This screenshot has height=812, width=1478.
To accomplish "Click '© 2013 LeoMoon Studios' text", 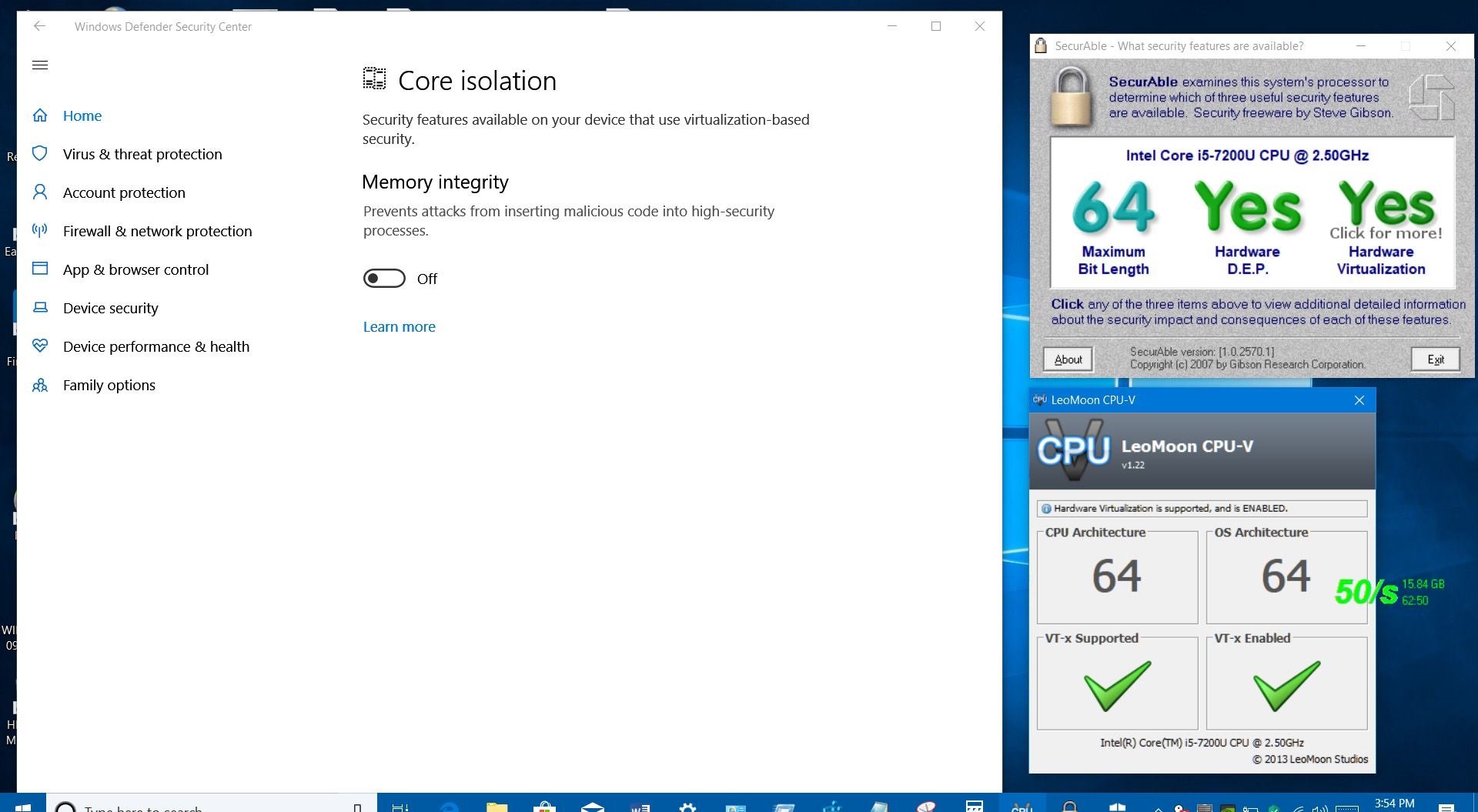I will point(1310,760).
